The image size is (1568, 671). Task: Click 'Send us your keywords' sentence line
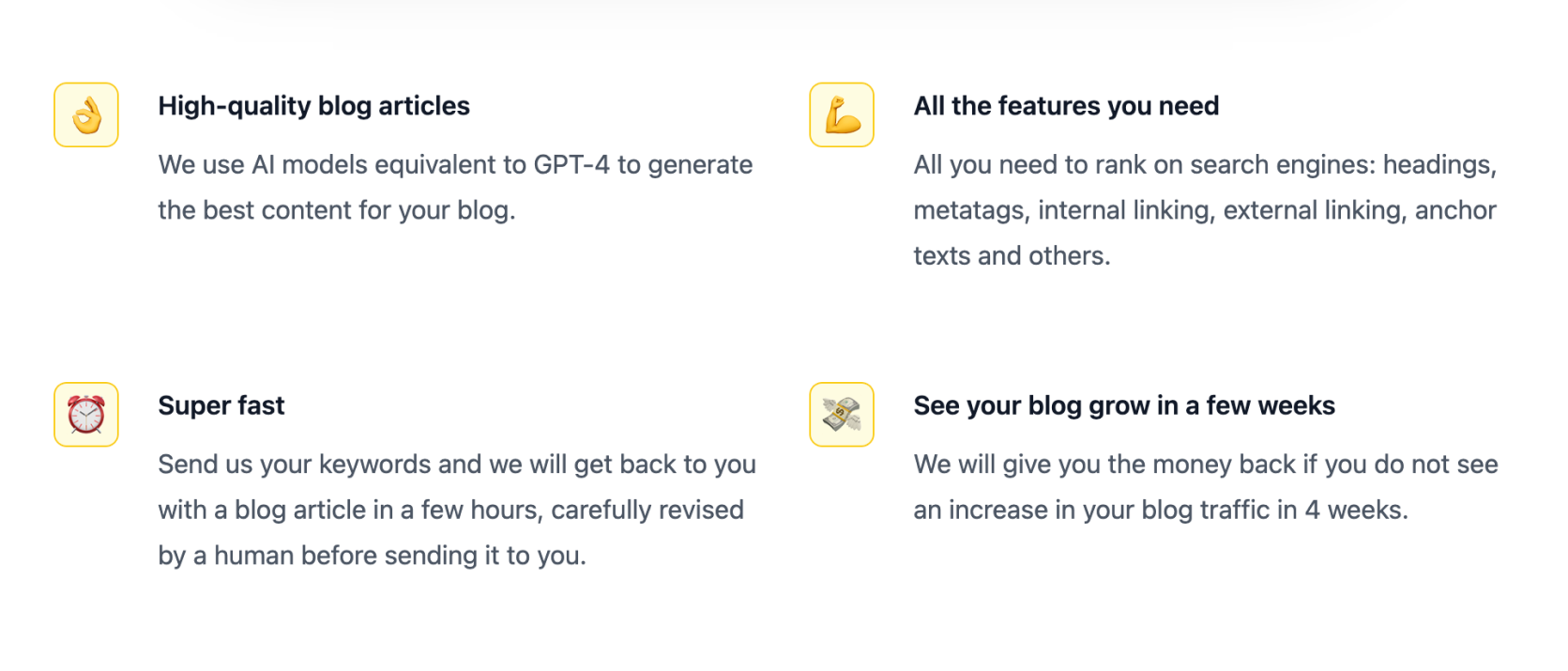click(457, 465)
